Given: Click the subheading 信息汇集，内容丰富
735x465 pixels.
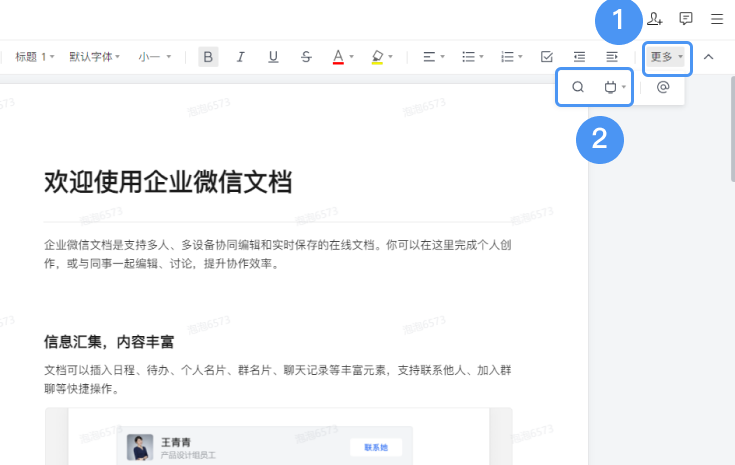Looking at the screenshot, I should (x=109, y=342).
